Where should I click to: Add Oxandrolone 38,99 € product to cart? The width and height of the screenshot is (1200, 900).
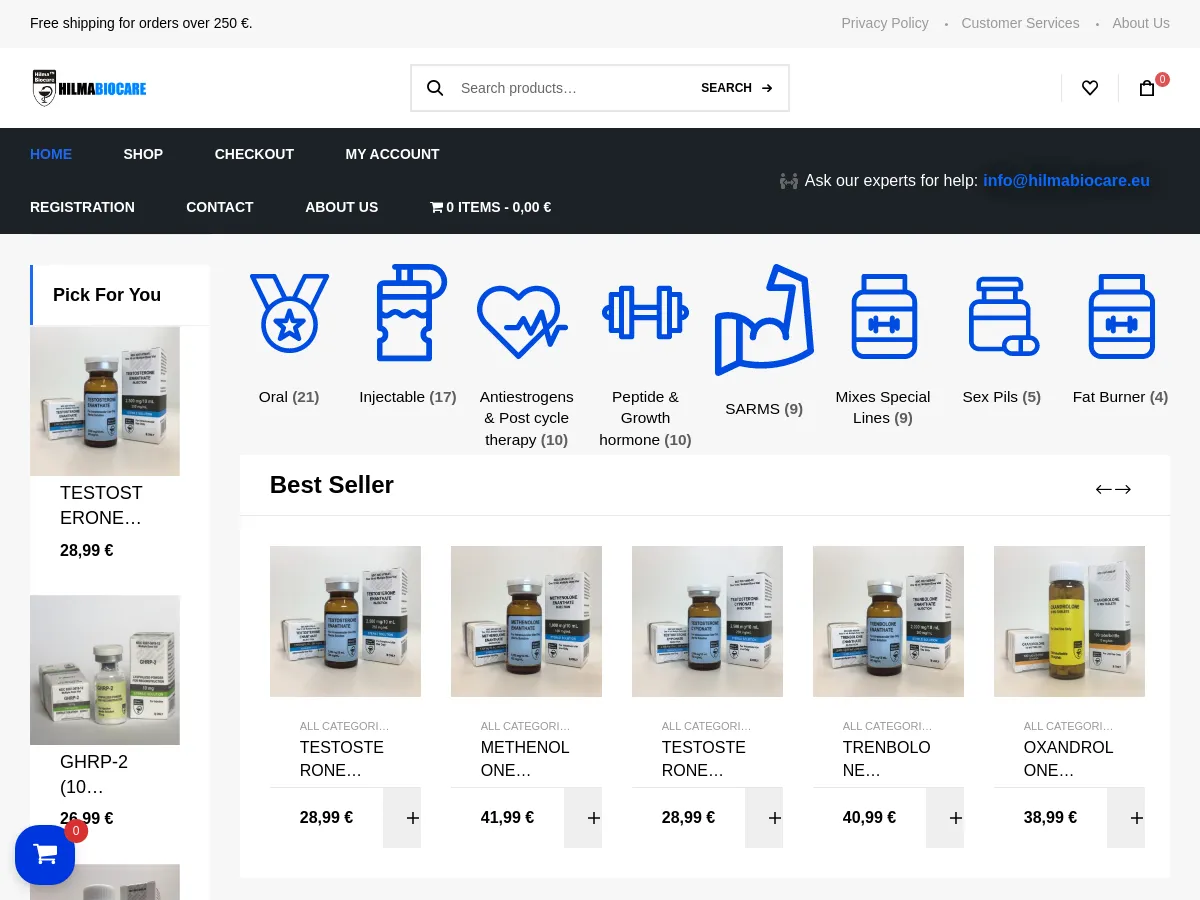click(1126, 818)
